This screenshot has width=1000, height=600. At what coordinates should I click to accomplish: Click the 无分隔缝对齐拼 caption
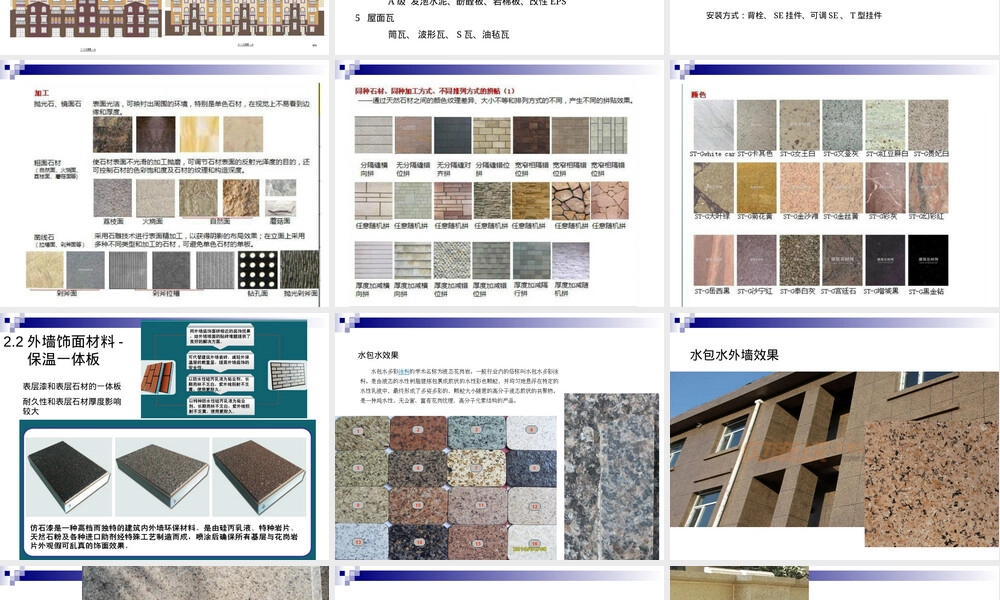(453, 169)
